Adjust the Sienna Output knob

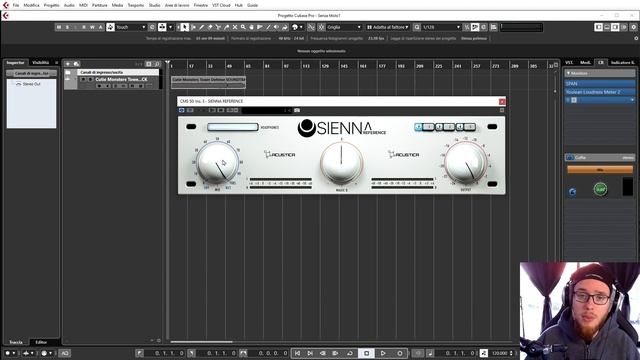click(x=465, y=162)
